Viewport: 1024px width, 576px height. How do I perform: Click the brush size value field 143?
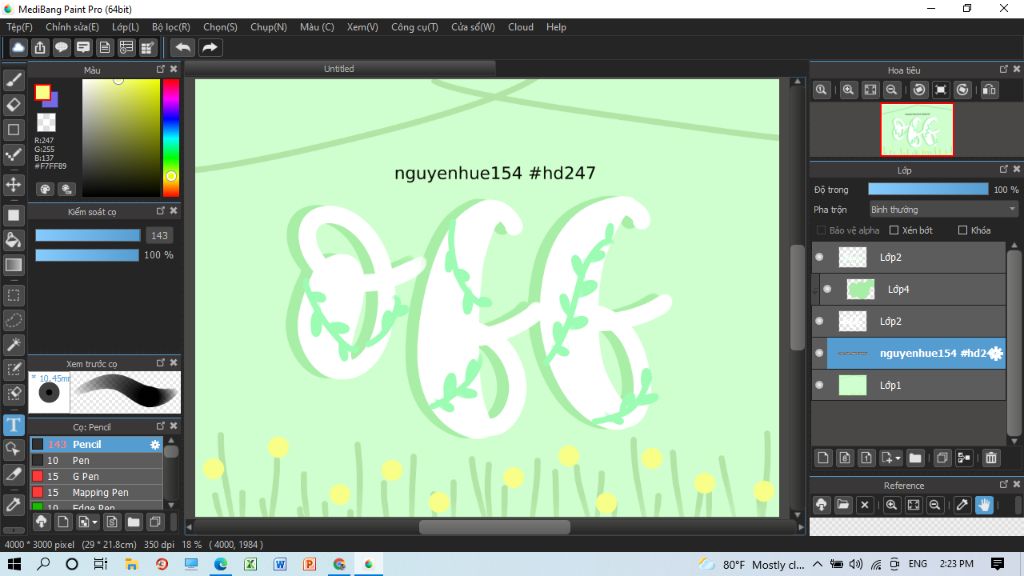(x=159, y=235)
